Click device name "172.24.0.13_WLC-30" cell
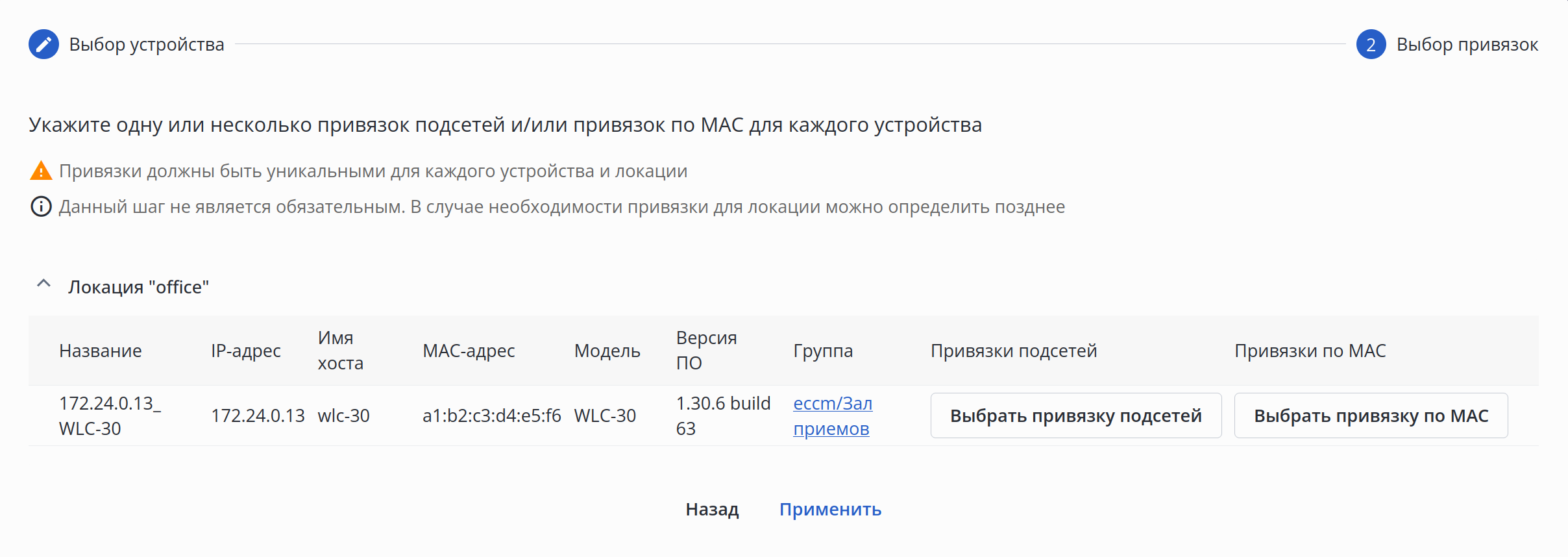 tap(109, 415)
